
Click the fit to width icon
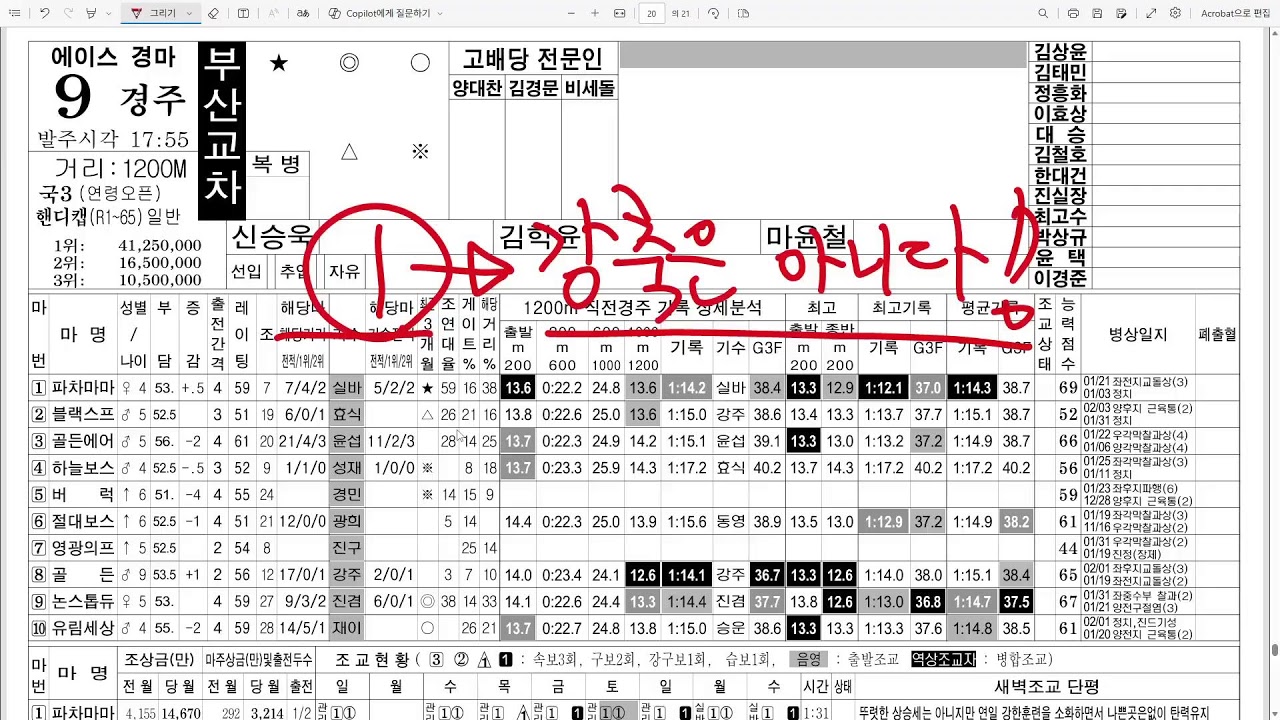tap(620, 13)
